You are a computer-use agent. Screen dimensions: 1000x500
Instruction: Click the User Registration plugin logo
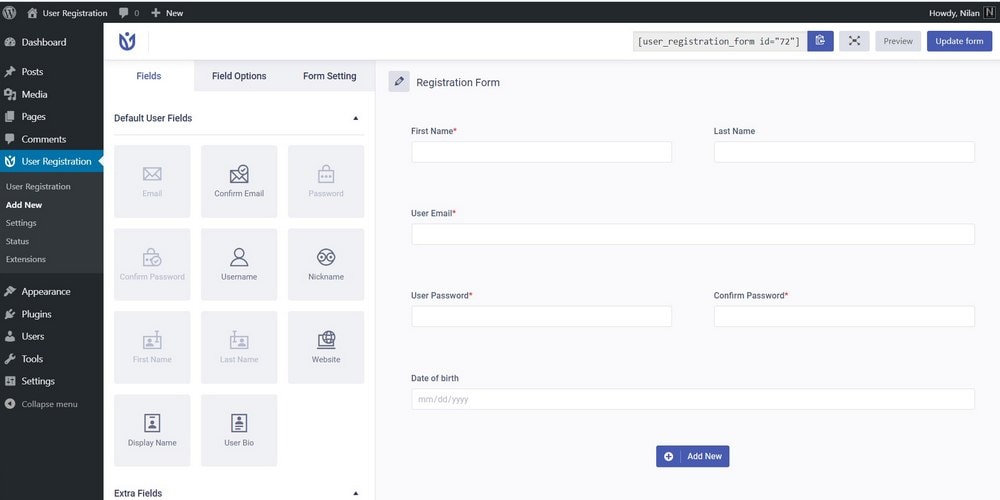(x=127, y=41)
